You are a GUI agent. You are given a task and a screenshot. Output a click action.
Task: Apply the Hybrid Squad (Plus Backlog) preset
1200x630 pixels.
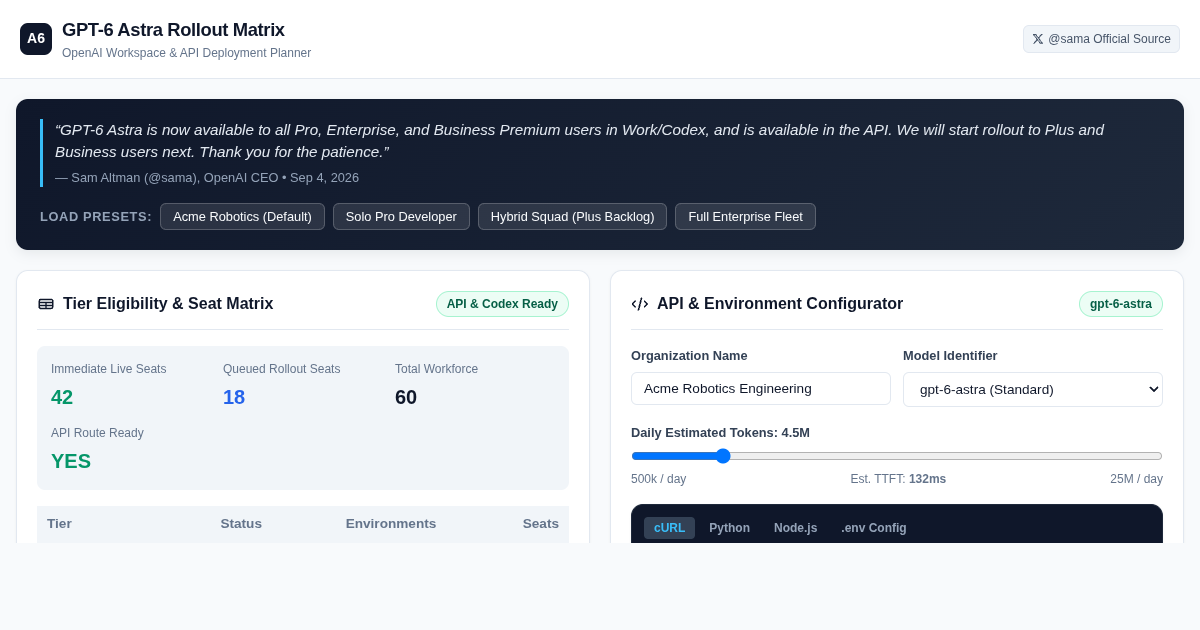[x=572, y=217]
